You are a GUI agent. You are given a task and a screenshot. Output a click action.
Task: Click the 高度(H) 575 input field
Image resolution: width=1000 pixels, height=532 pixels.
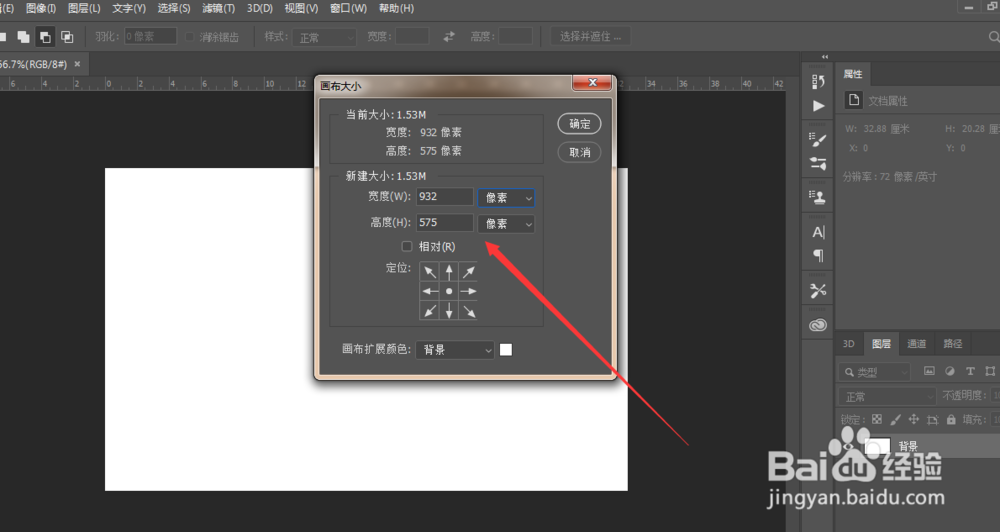[x=445, y=223]
